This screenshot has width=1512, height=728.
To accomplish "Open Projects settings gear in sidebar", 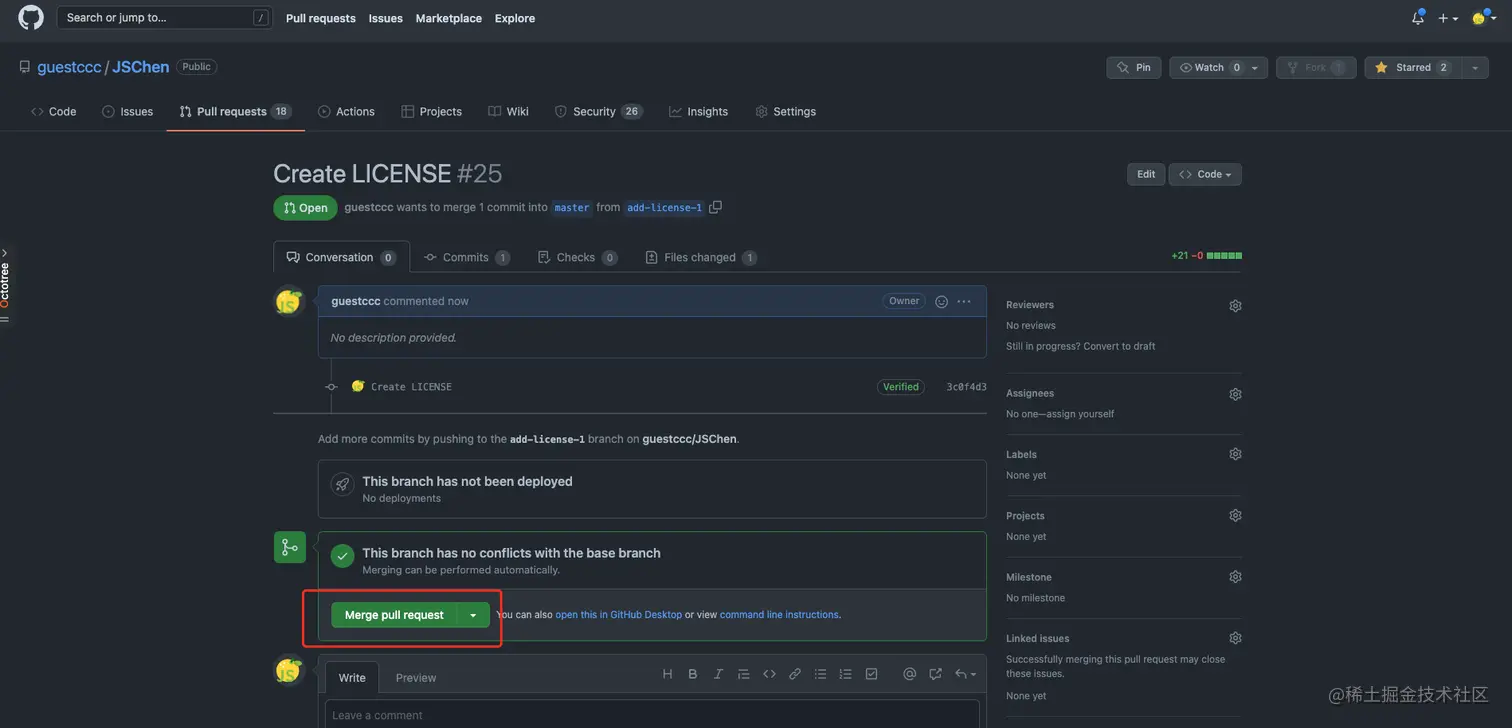I will click(1235, 516).
